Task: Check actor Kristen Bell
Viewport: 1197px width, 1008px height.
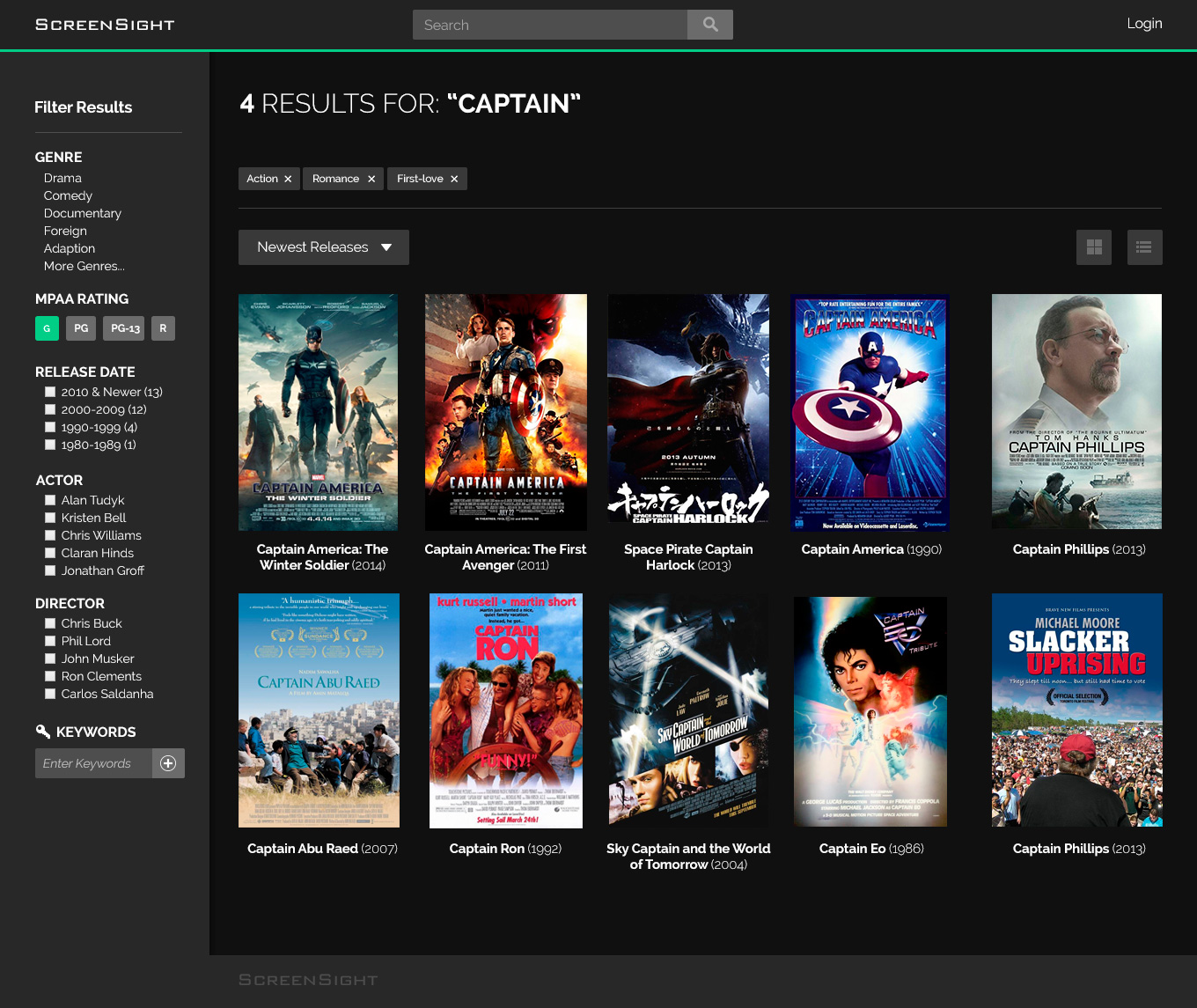Action: tap(50, 518)
